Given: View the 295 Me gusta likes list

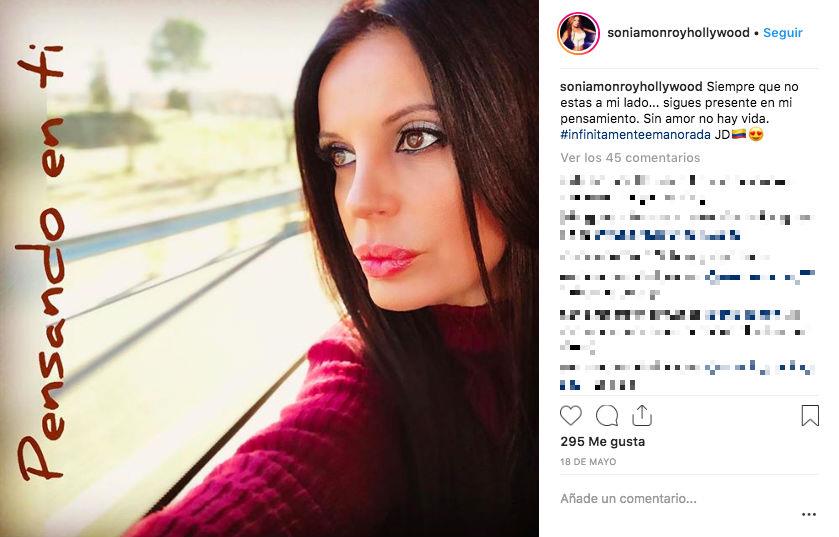Looking at the screenshot, I should 602,442.
